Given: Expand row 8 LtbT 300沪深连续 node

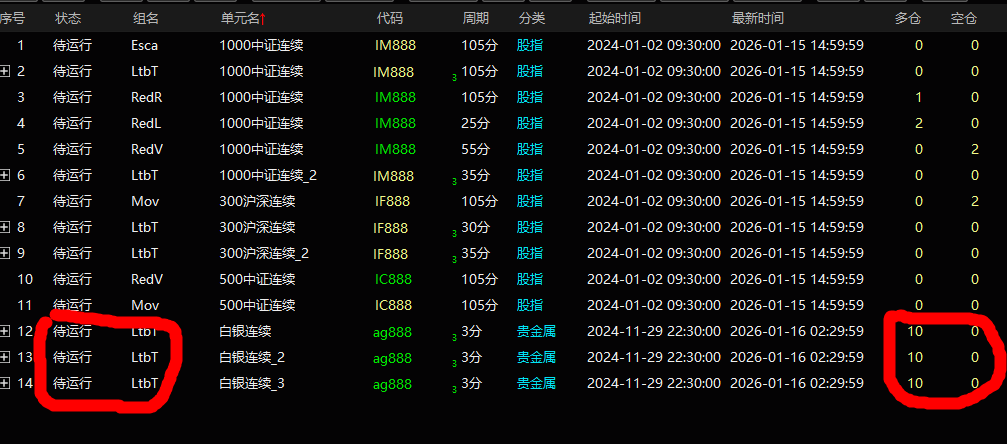Looking at the screenshot, I should coord(5,227).
